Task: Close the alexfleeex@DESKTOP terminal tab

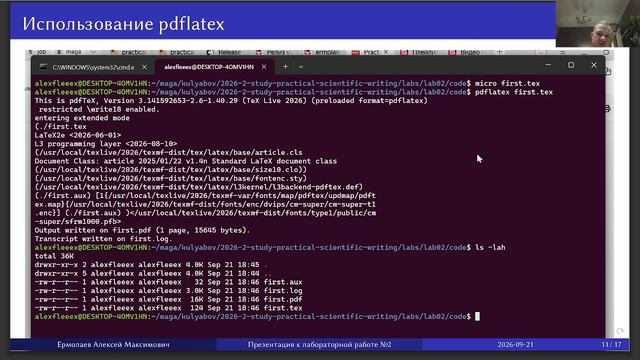Action: [x=264, y=67]
